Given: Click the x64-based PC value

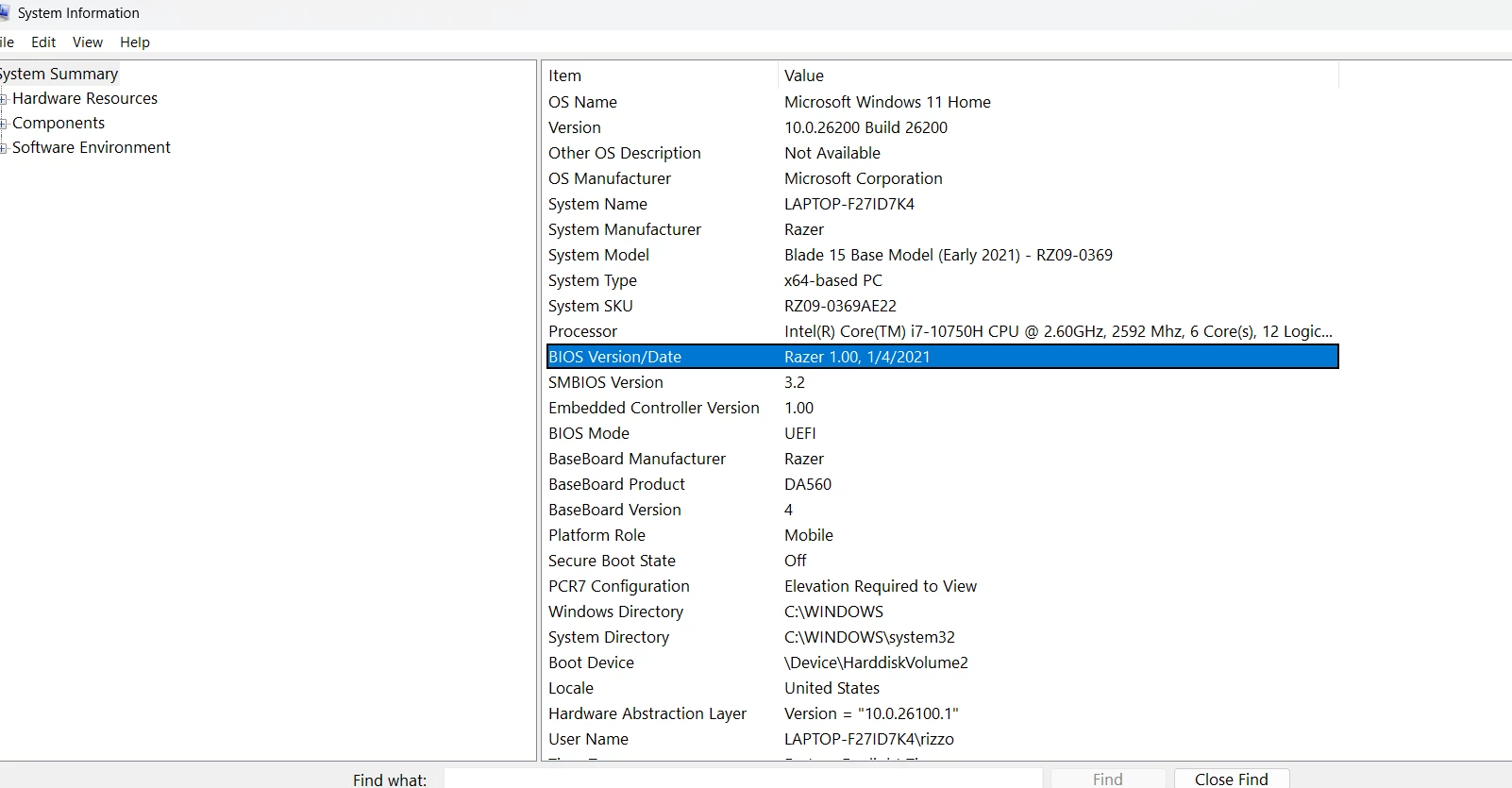Looking at the screenshot, I should coord(833,280).
